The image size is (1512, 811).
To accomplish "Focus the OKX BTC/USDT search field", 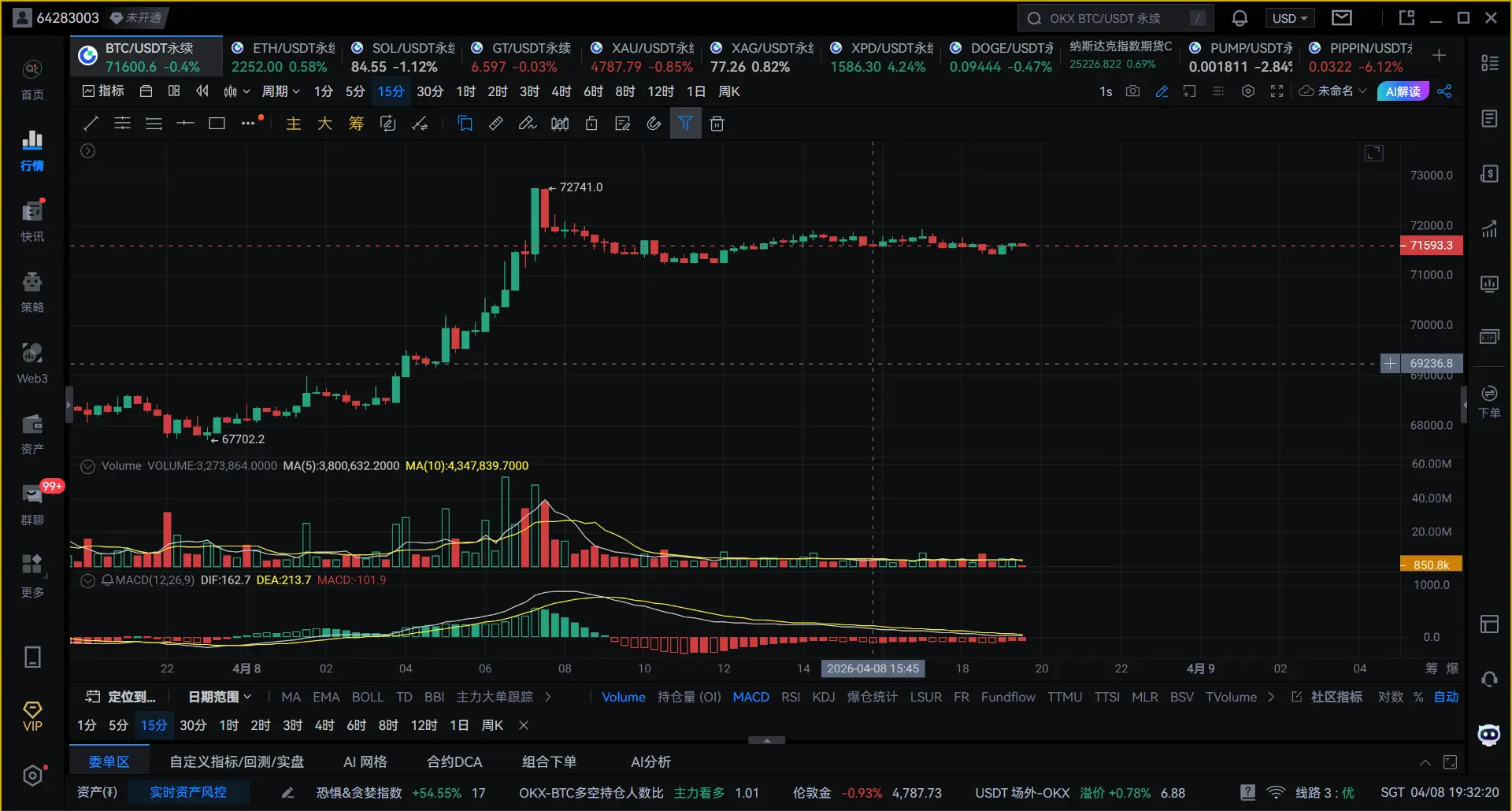I will tap(1116, 18).
